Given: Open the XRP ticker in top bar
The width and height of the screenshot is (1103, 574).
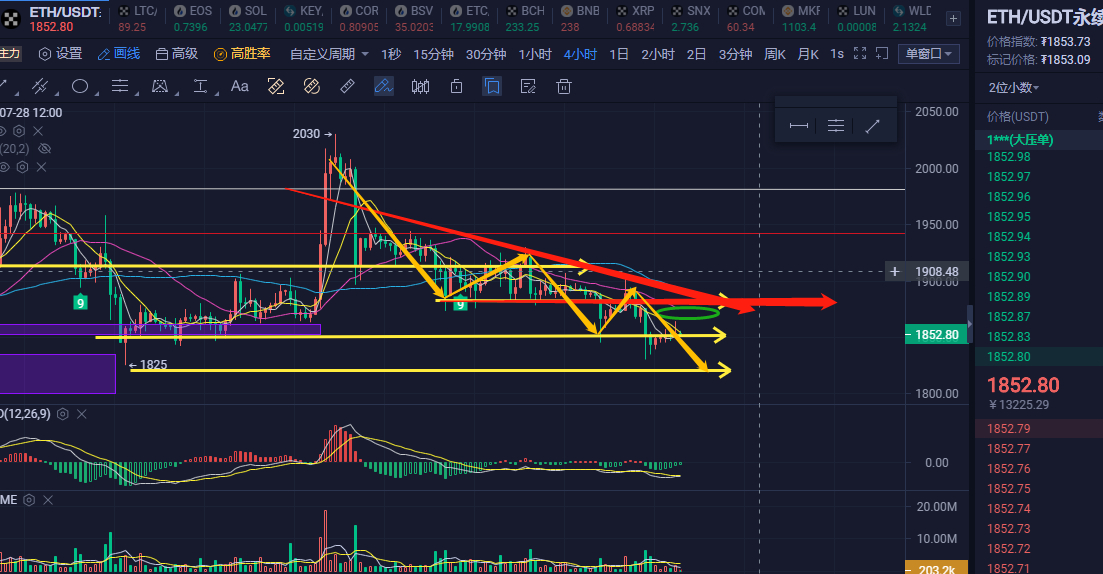Looking at the screenshot, I should [x=635, y=18].
